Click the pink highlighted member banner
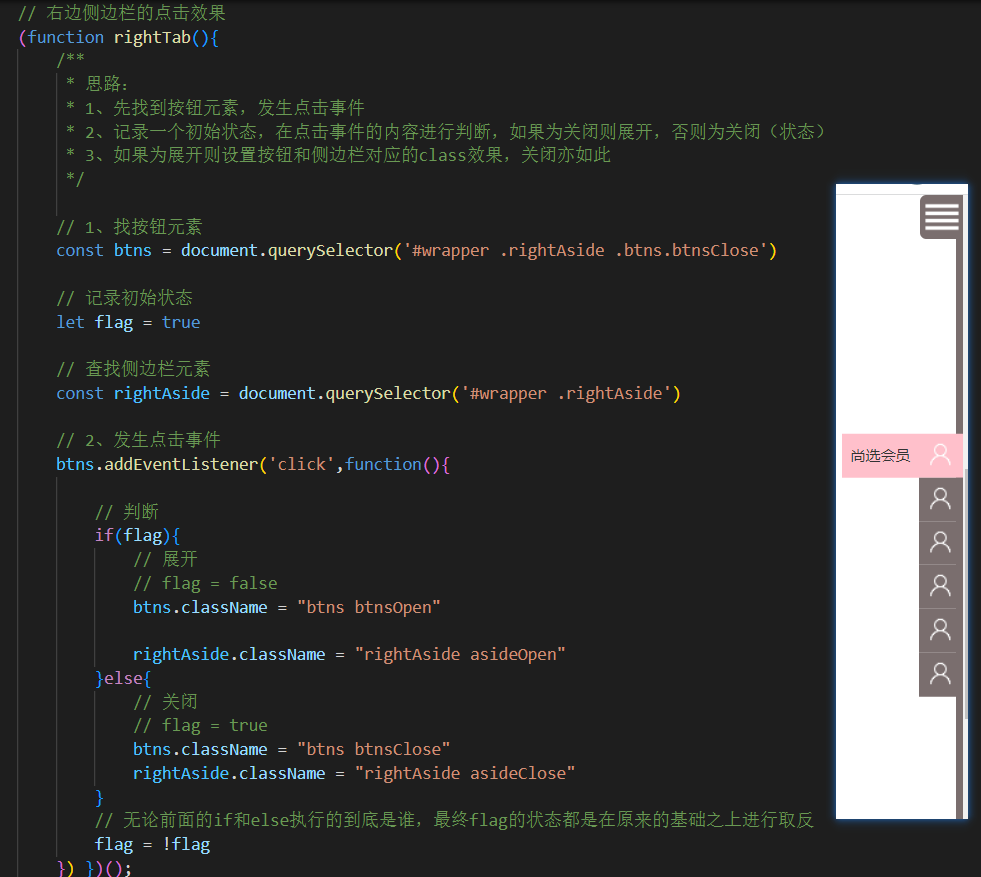The height and width of the screenshot is (877, 981). [x=900, y=455]
